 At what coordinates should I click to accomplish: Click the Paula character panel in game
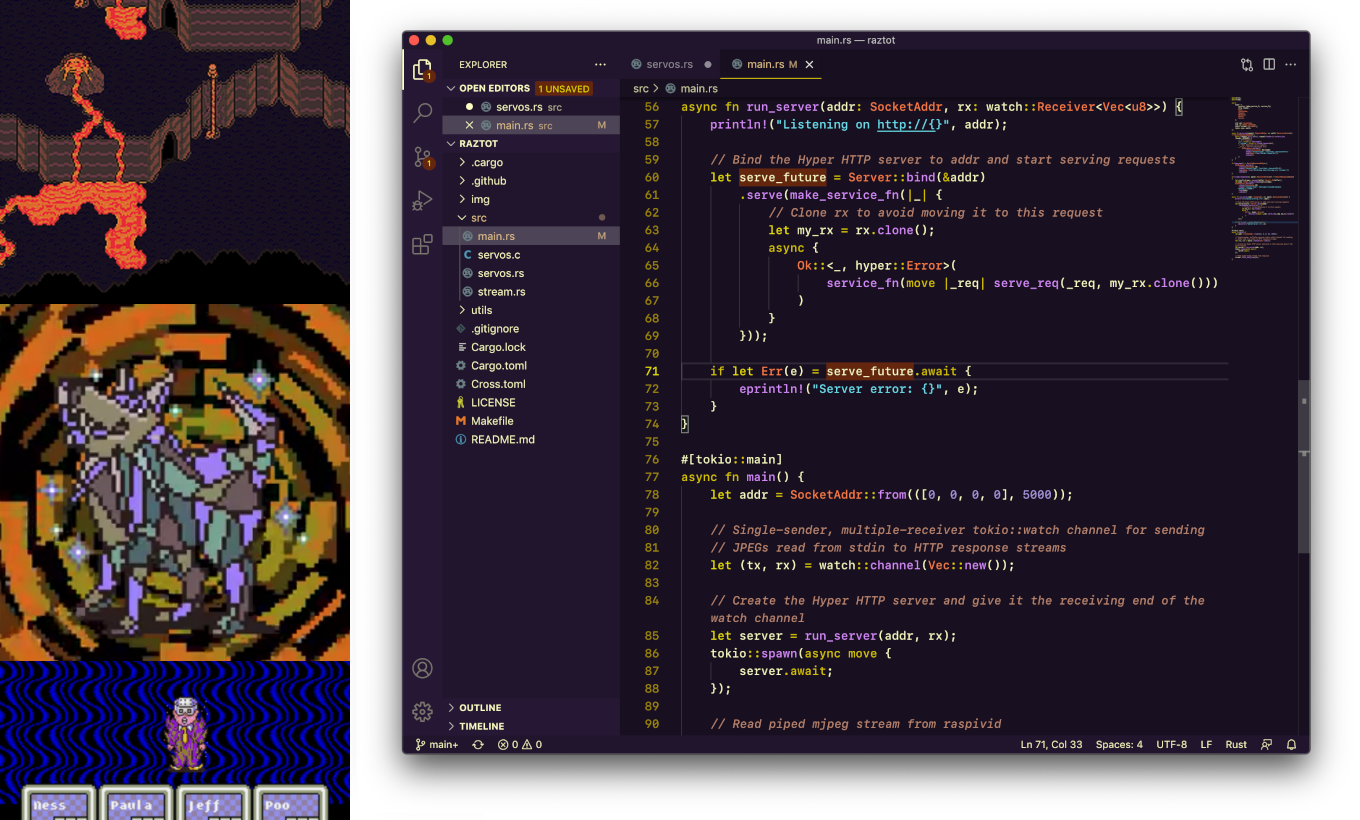pos(136,805)
